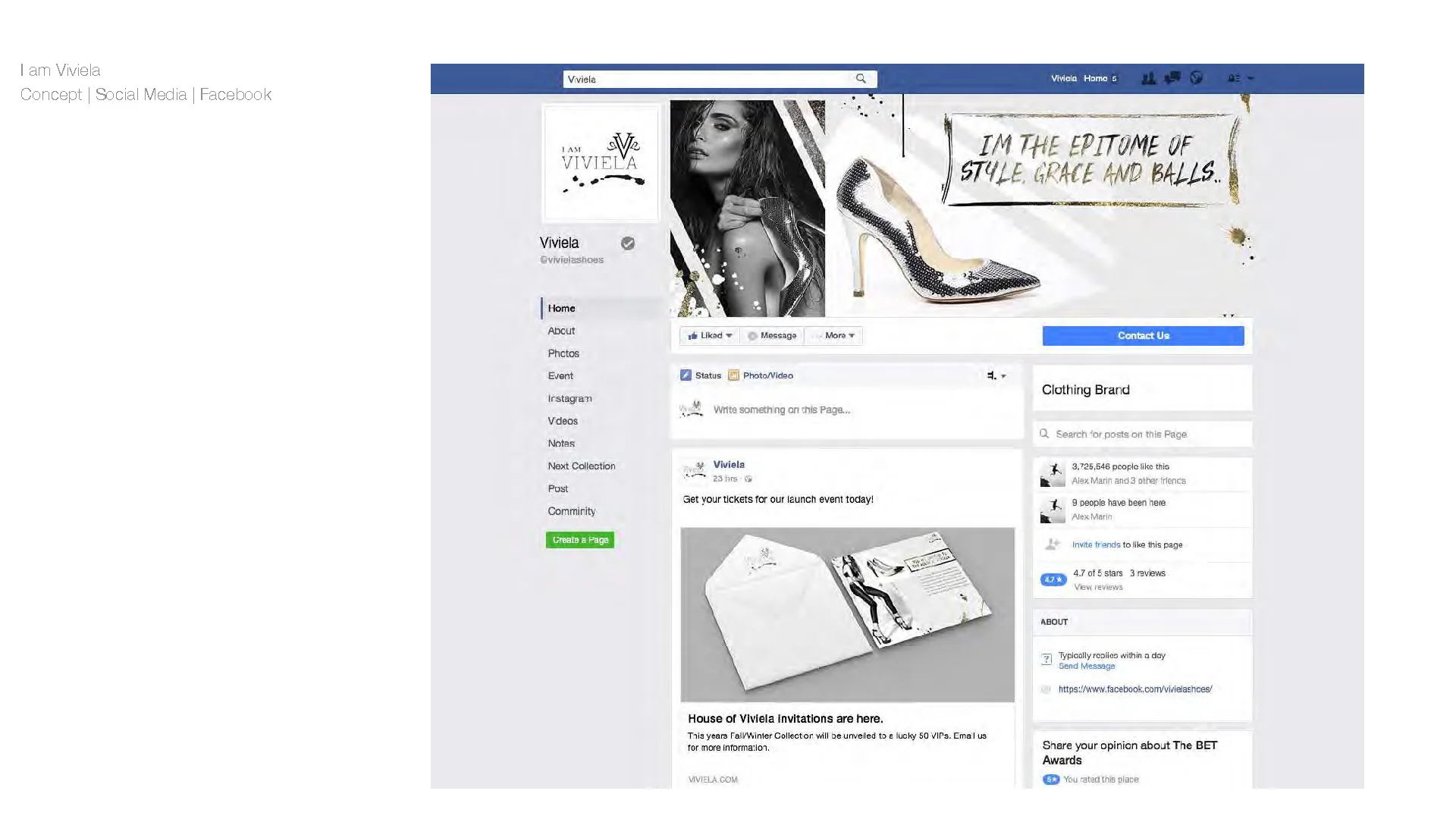This screenshot has width=1456, height=819.
Task: Open Notes in the sidebar
Action: click(x=561, y=444)
